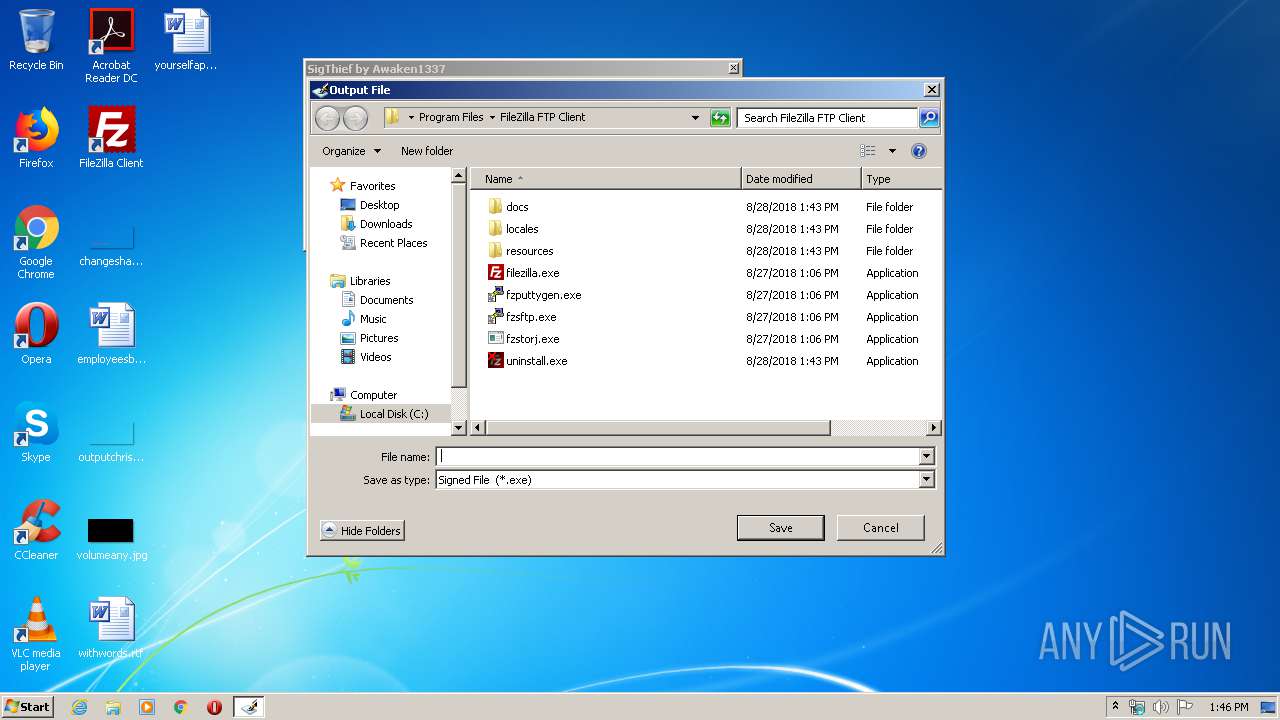This screenshot has width=1280, height=720.
Task: Select Computer in the navigation pane
Action: click(x=373, y=395)
